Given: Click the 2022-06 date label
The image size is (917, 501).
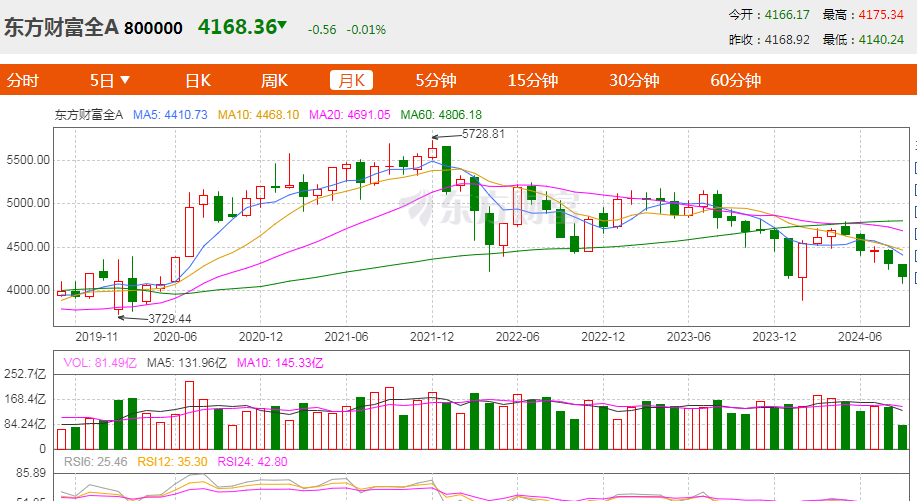Looking at the screenshot, I should tap(518, 337).
